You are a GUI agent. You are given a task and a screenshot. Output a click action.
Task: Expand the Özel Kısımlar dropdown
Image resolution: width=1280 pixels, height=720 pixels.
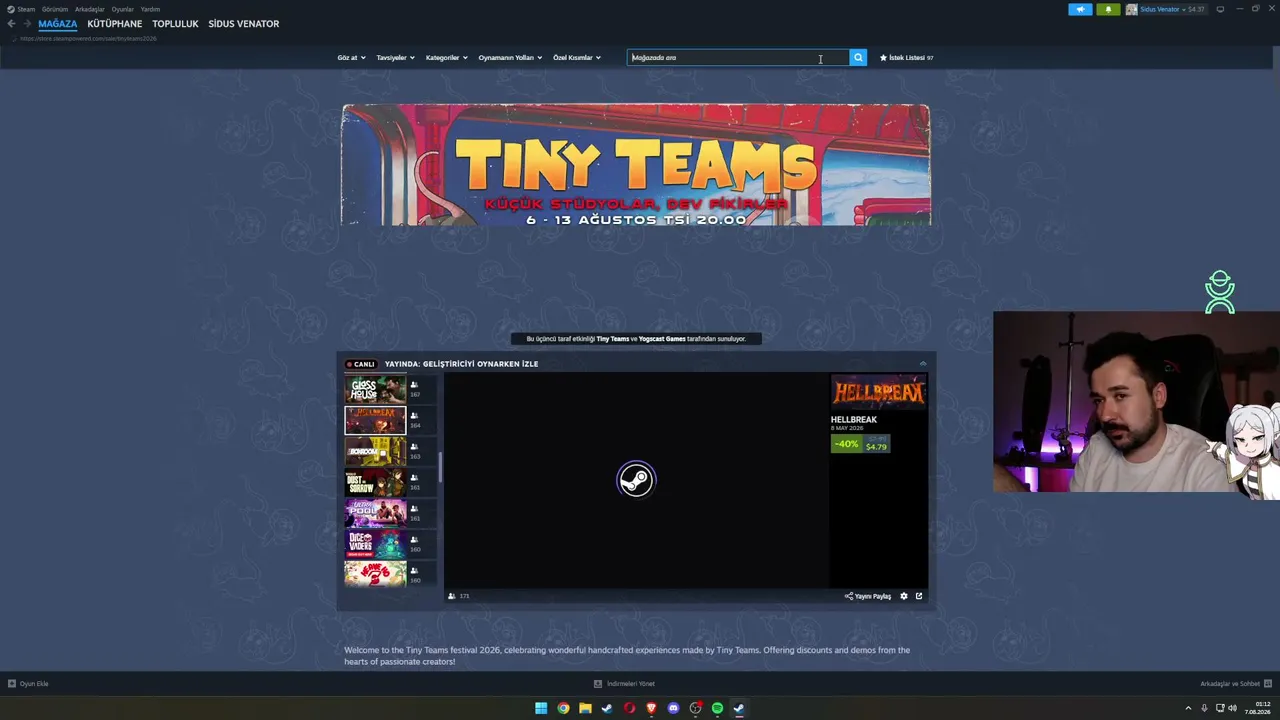577,58
